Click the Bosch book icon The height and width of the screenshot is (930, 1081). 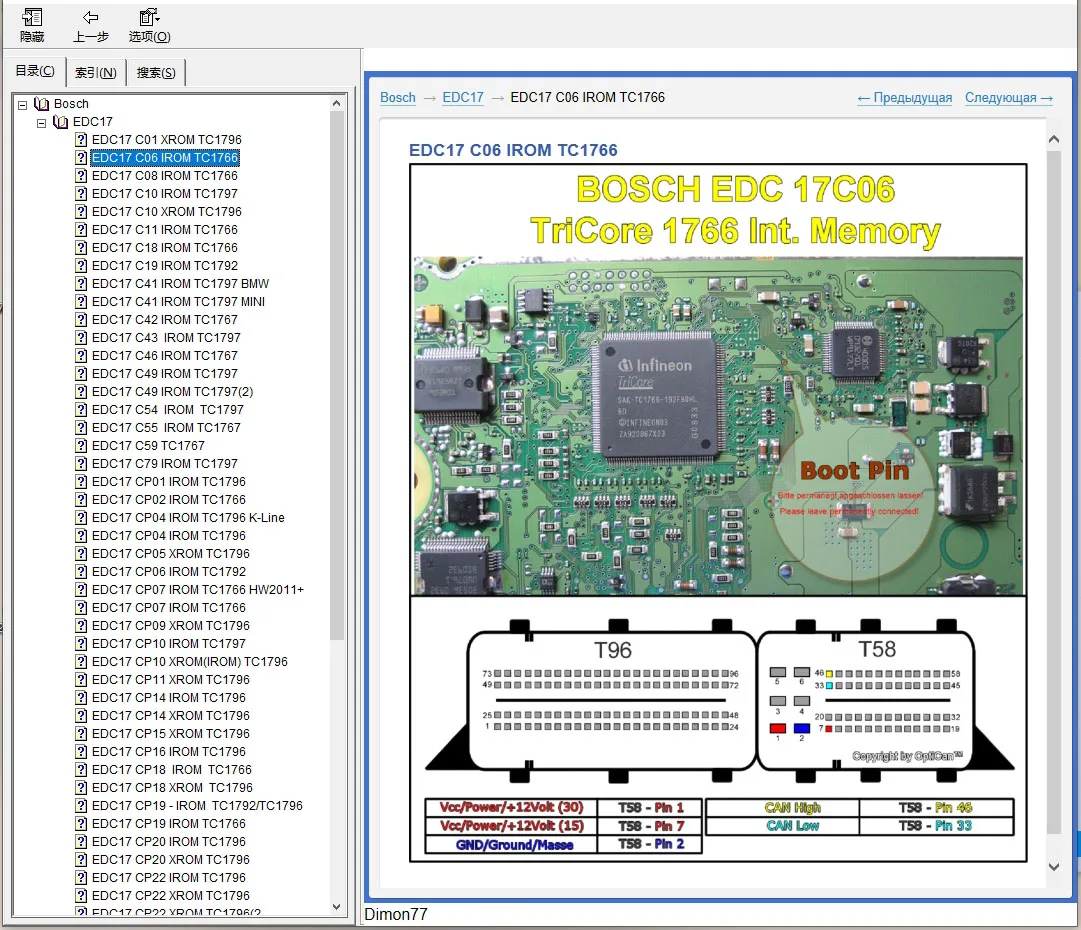[42, 104]
